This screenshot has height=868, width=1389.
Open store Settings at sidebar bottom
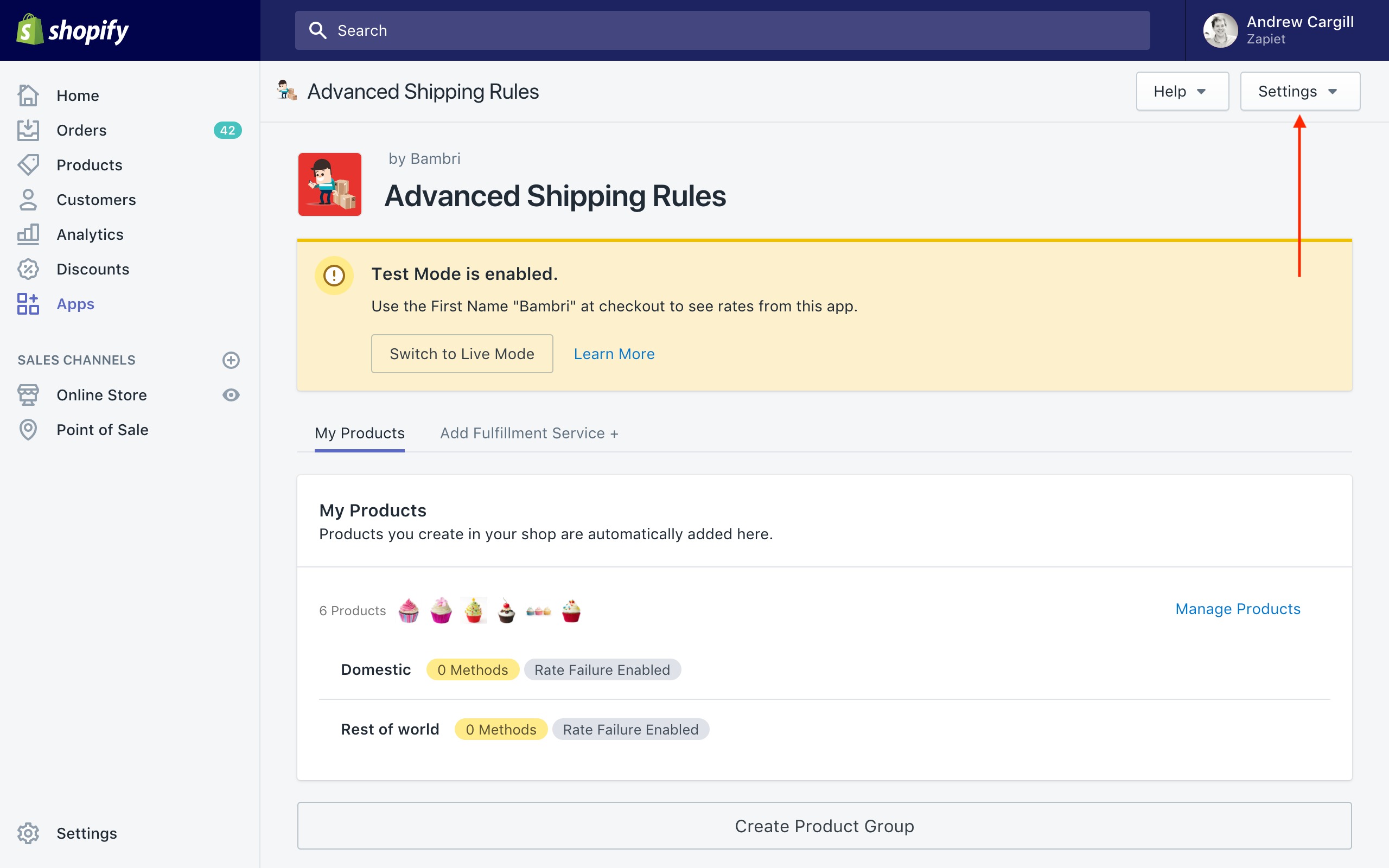tap(87, 833)
